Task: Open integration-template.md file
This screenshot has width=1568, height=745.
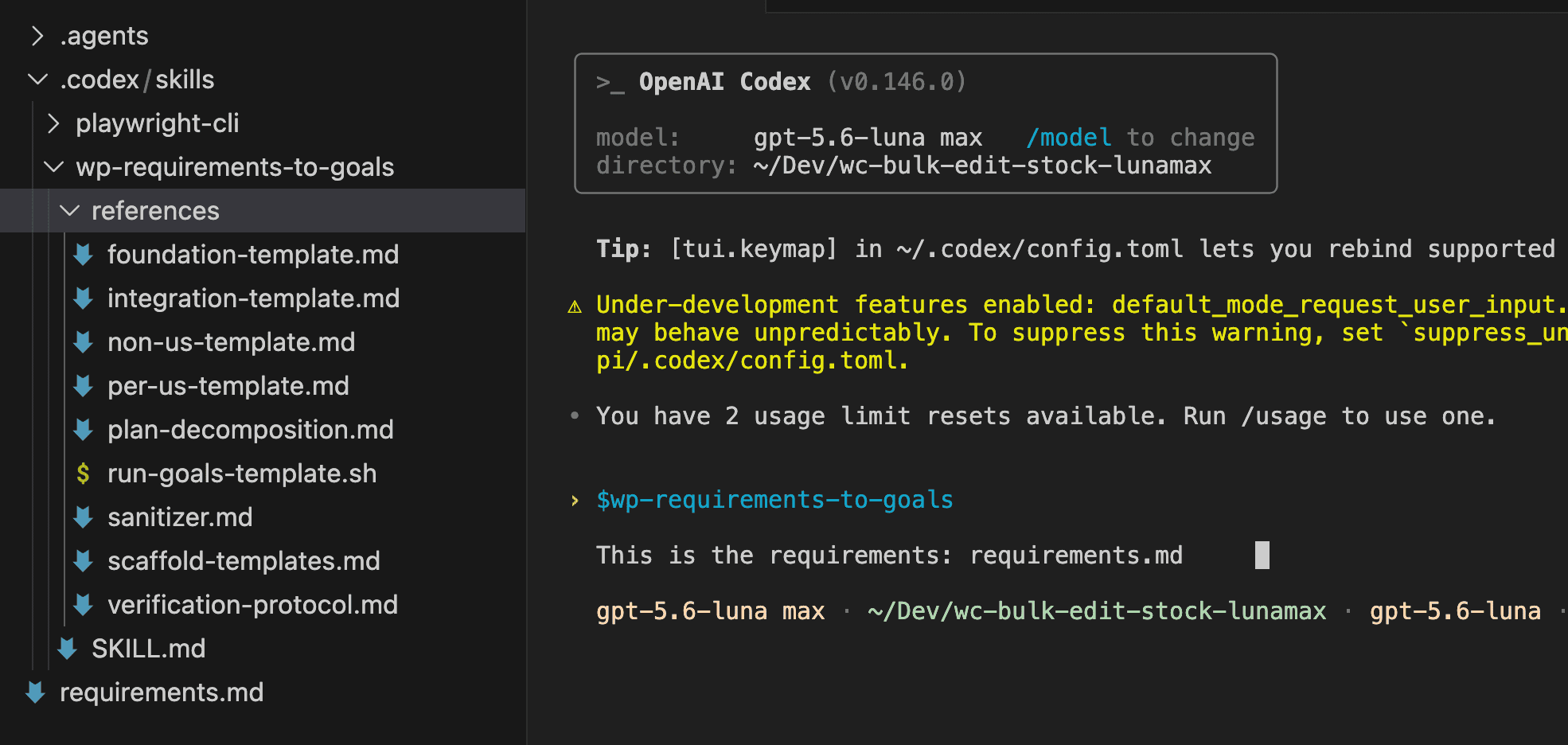Action: tap(253, 298)
